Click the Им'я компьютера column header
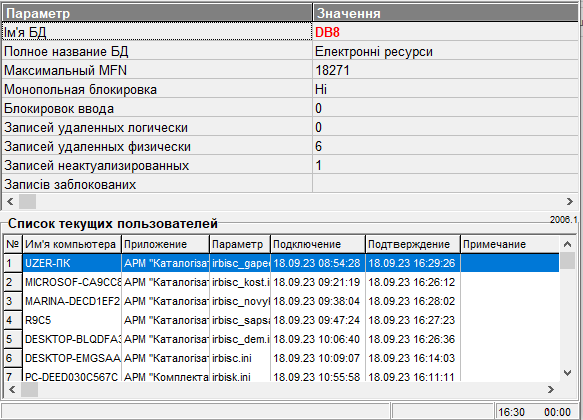Viewport: 583px width, 420px height. pyautogui.click(x=72, y=244)
